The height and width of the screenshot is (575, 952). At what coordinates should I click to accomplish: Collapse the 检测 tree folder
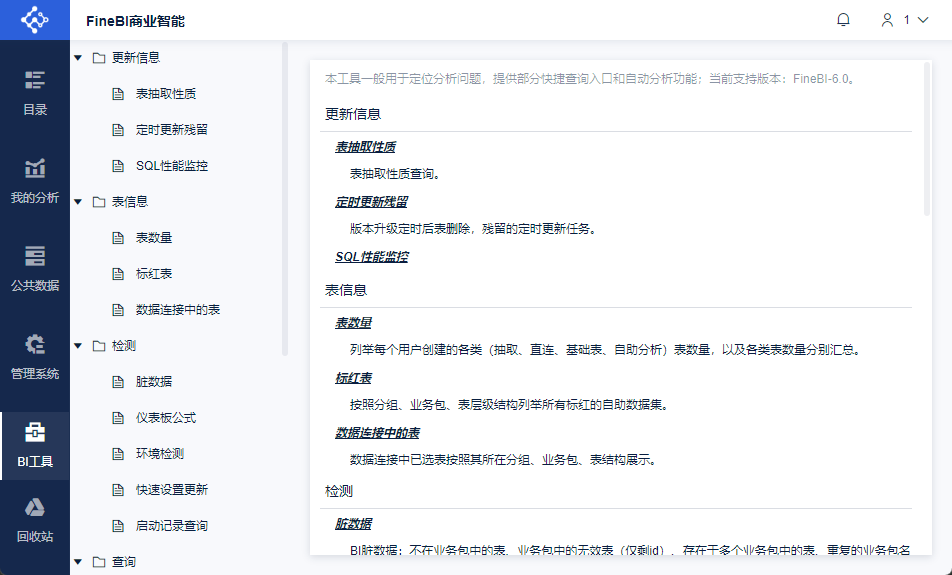tap(78, 345)
